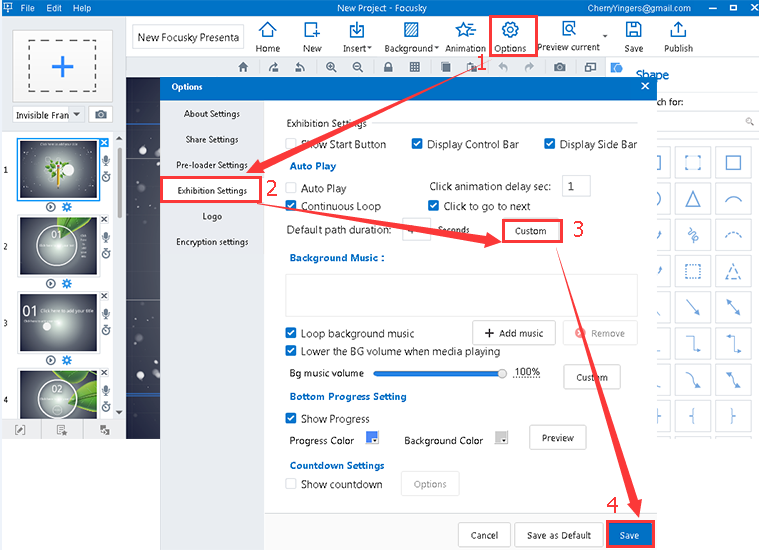This screenshot has height=550, width=759.
Task: Click the camera screenshot icon in toolbar
Action: pos(560,67)
